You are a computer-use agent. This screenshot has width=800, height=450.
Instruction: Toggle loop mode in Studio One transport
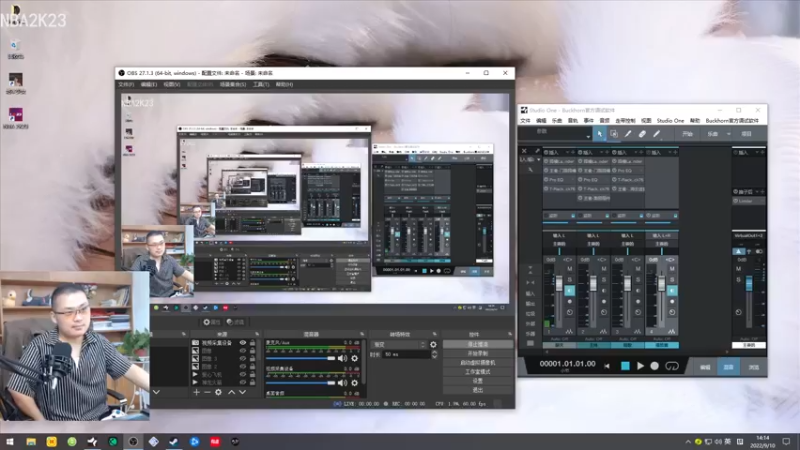pyautogui.click(x=672, y=366)
